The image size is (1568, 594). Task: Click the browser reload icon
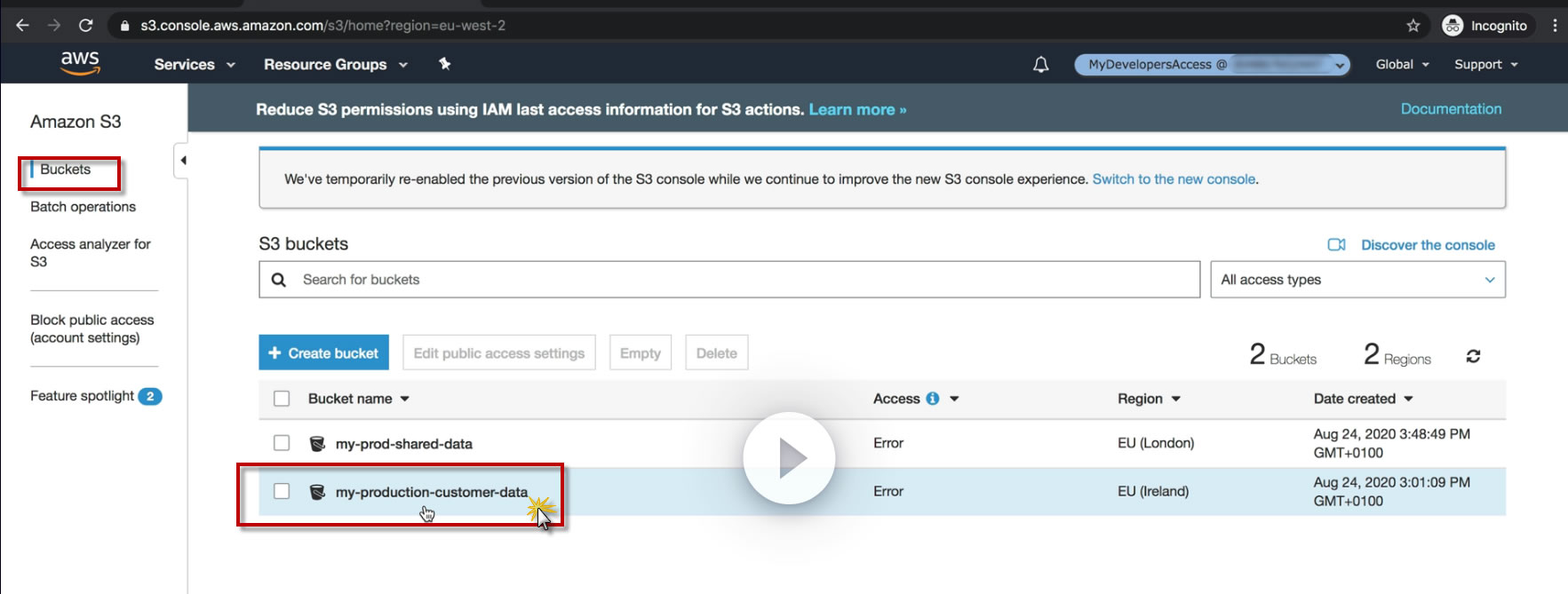coord(85,26)
